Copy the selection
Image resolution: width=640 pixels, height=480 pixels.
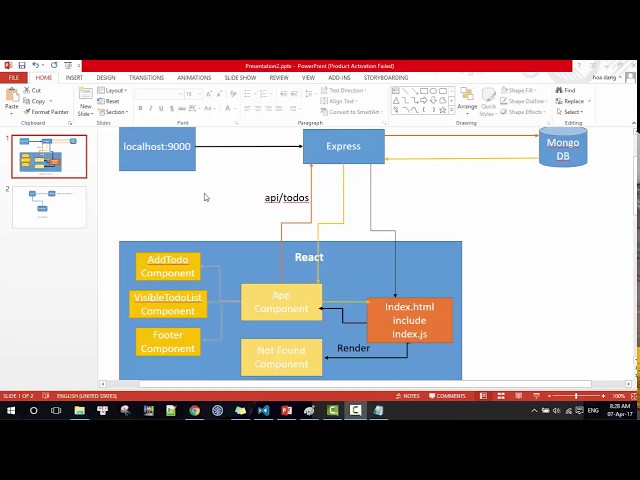coord(35,101)
